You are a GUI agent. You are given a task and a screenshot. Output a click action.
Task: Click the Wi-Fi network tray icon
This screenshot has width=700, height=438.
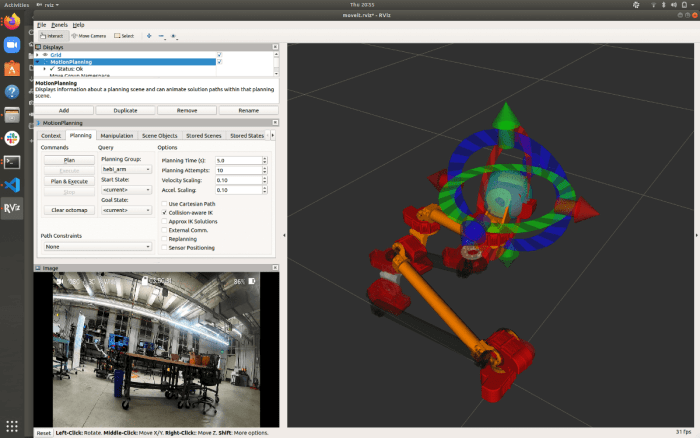(653, 5)
